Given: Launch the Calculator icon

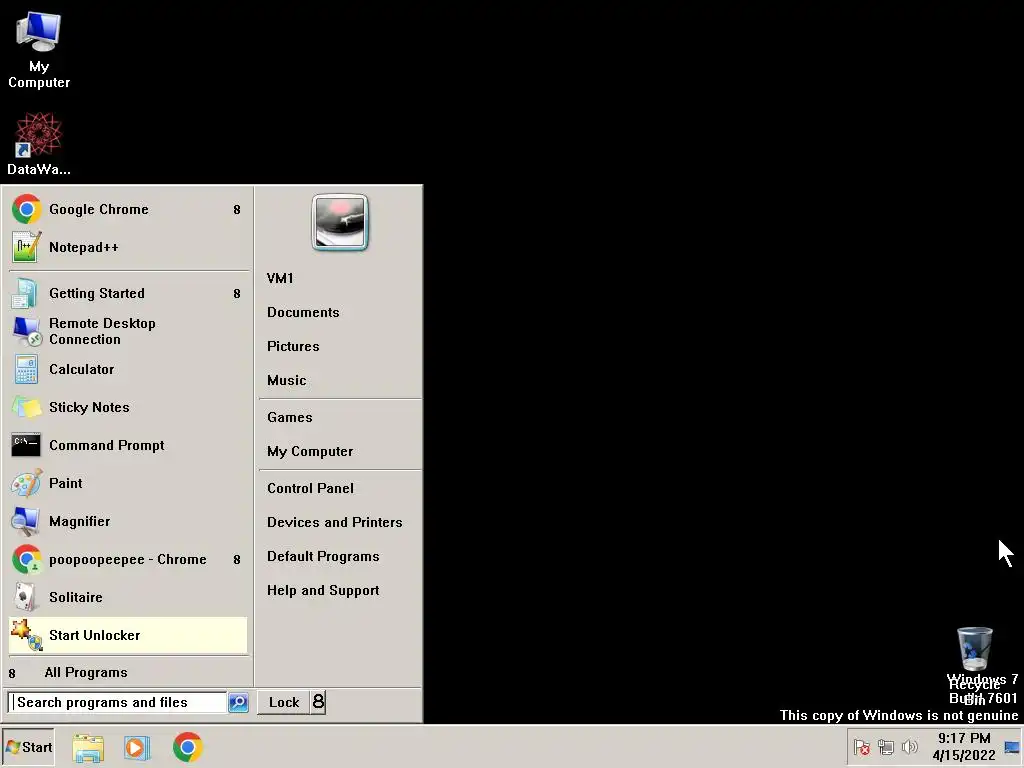Looking at the screenshot, I should (25, 370).
